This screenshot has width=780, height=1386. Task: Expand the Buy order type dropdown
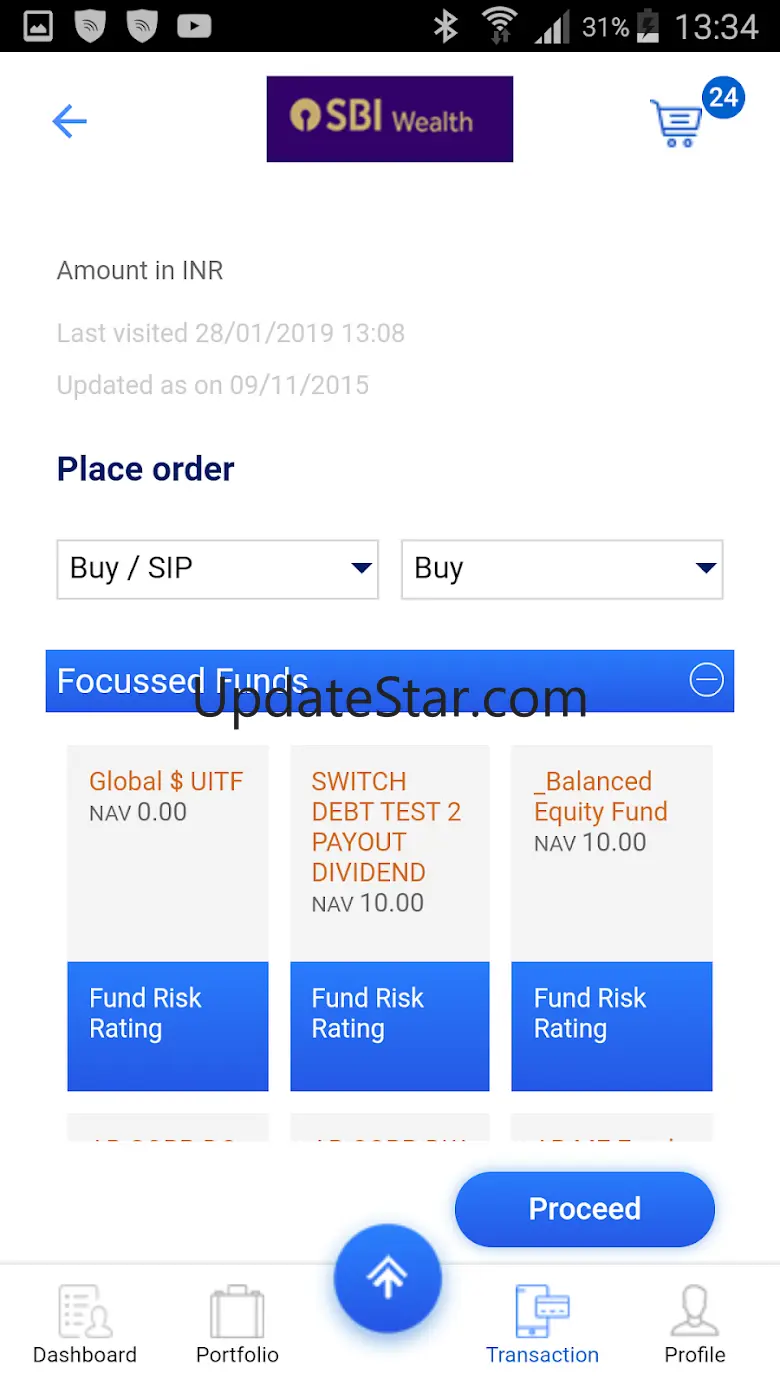click(561, 569)
